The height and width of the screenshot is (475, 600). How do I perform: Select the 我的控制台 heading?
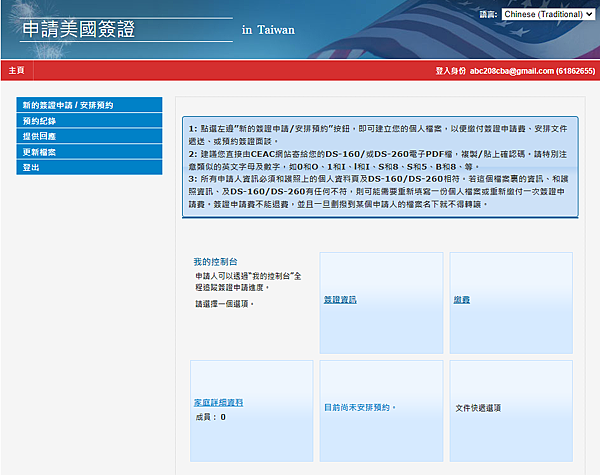(x=215, y=262)
